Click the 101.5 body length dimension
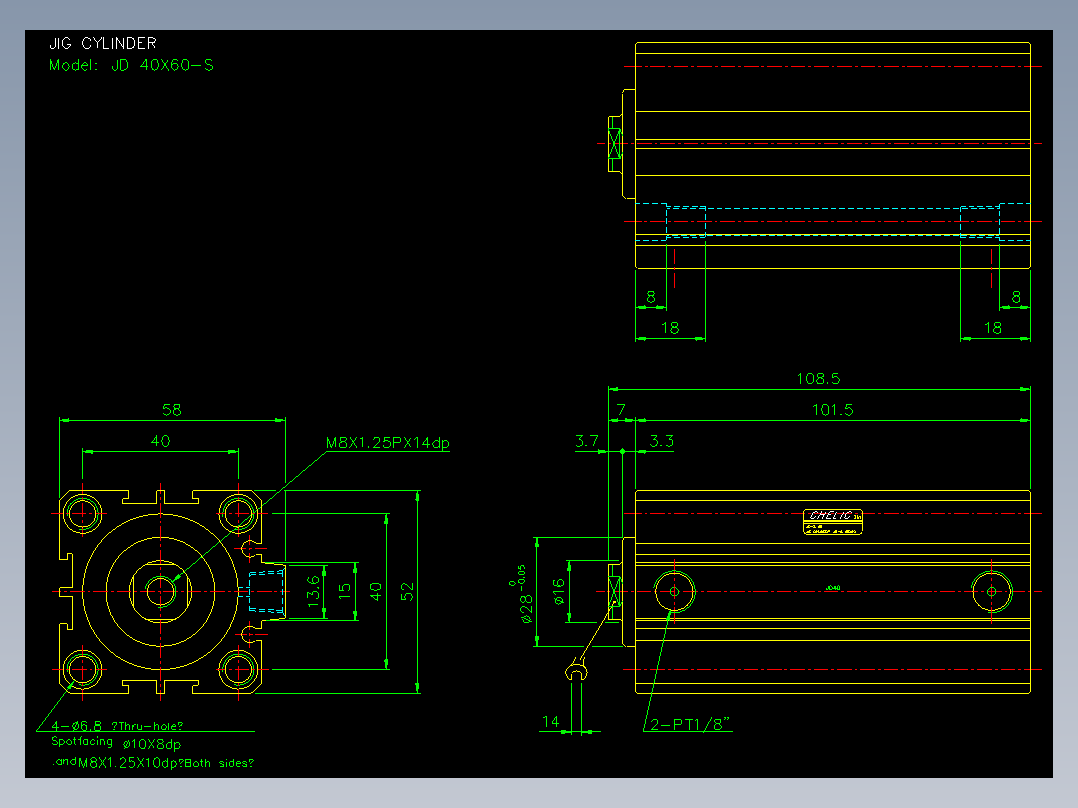1078x808 pixels. (833, 411)
